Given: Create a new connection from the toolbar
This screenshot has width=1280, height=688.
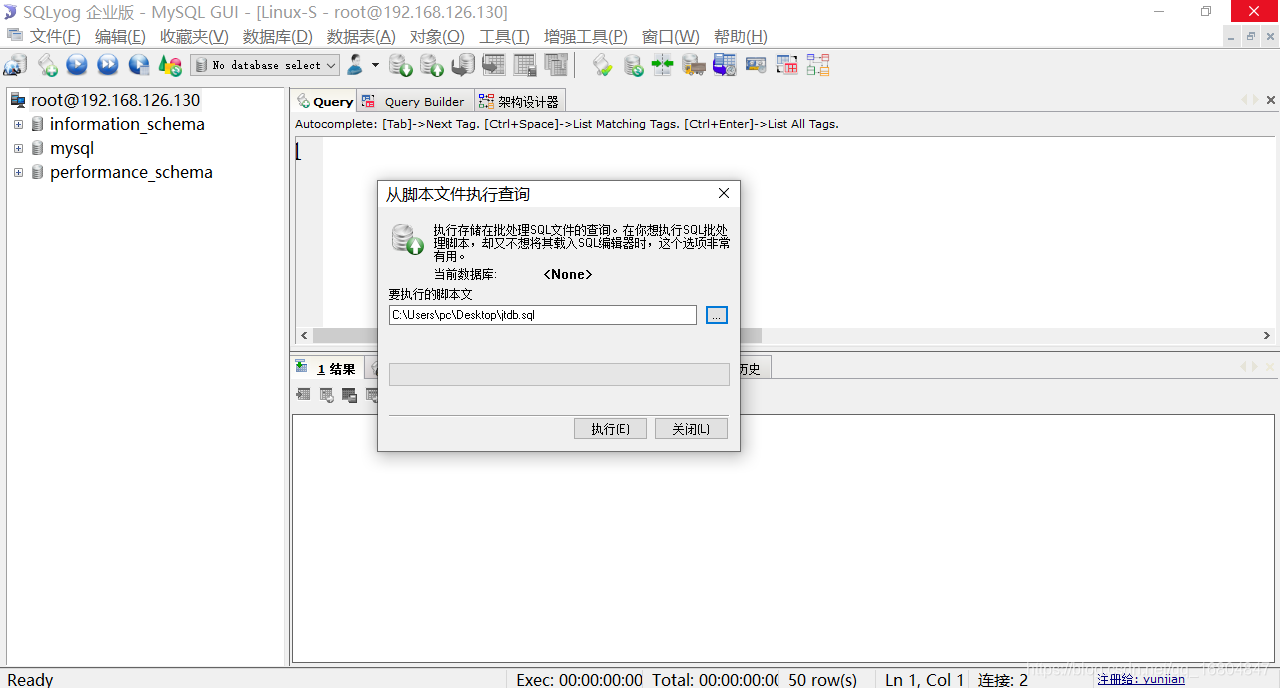Looking at the screenshot, I should coord(16,66).
